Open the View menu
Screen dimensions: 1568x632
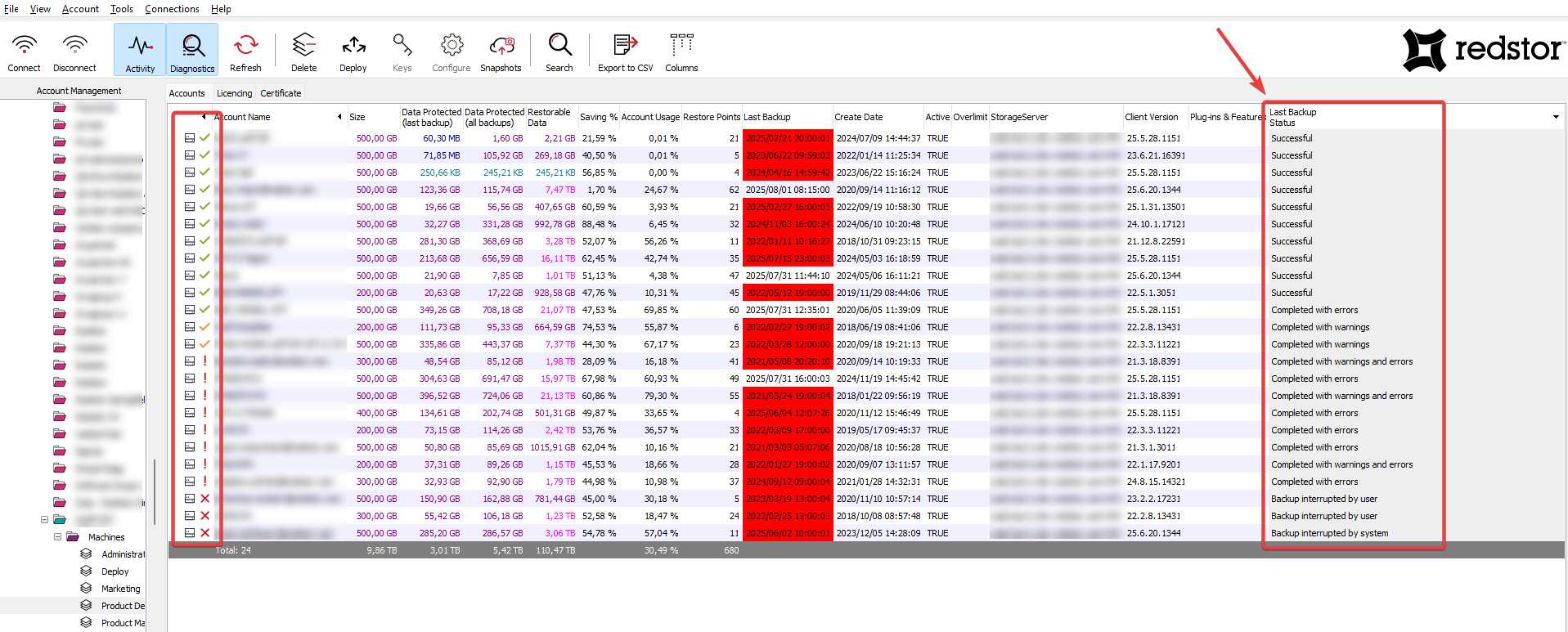[40, 9]
